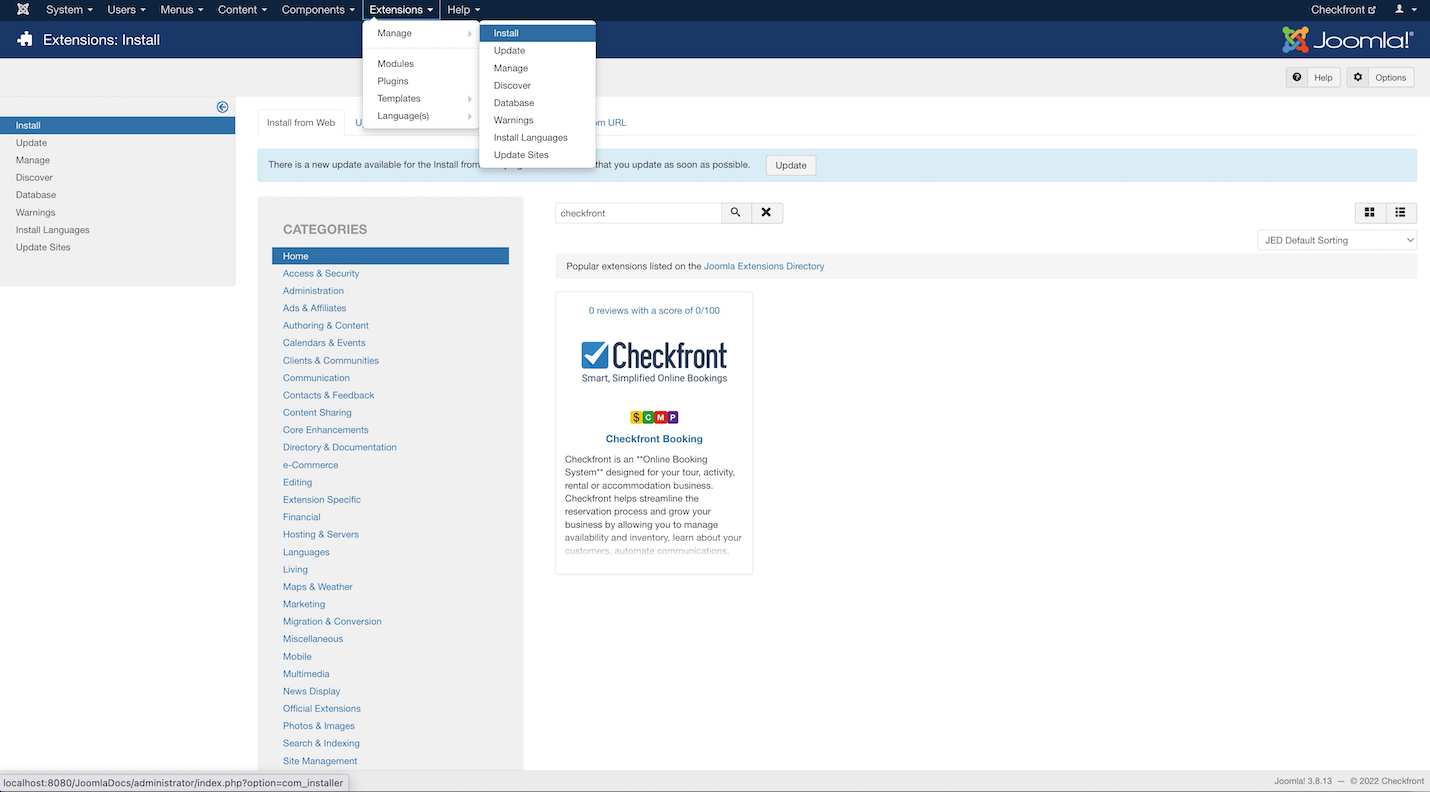Select Install Languages in submenu

pos(538,138)
